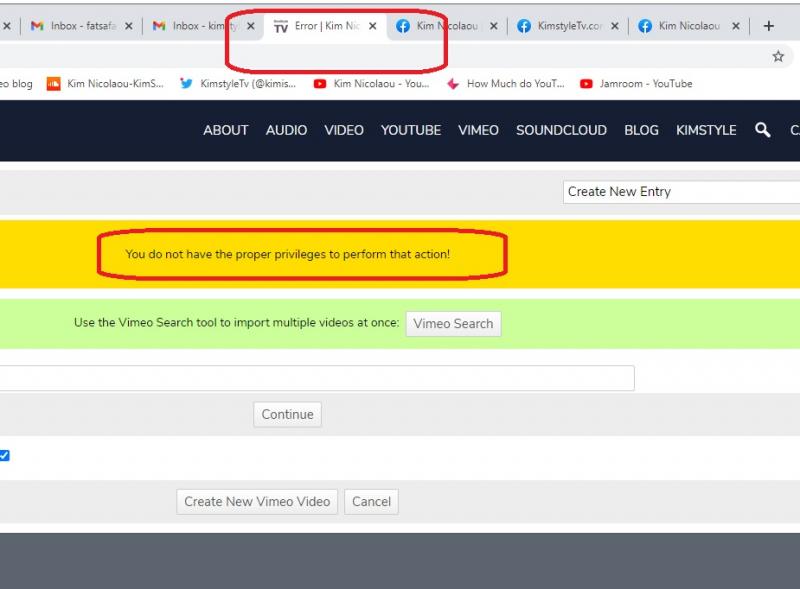Screen dimensions: 800x589
Task: Switch to the Inbox - fatsafa Gmail tab
Action: (78, 27)
